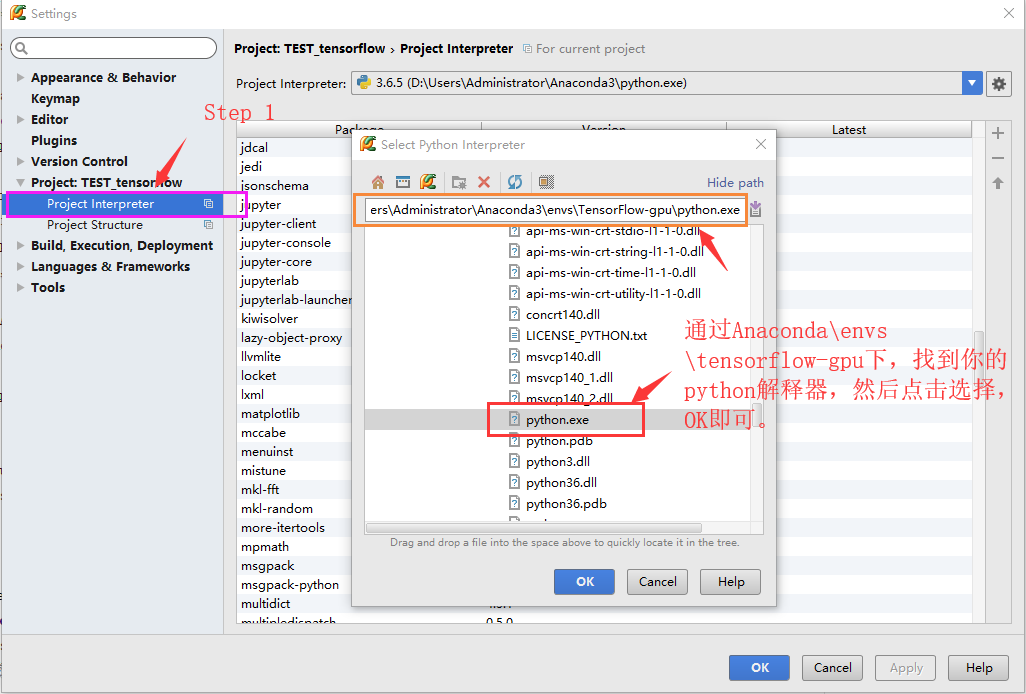Expand the Editor settings node

(x=20, y=119)
